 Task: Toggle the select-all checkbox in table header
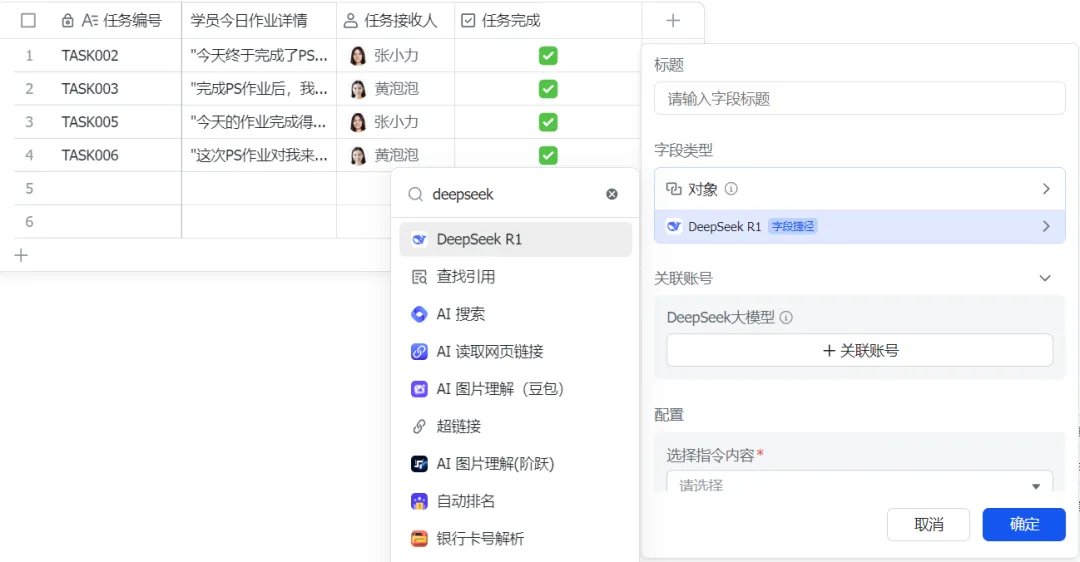coord(28,21)
